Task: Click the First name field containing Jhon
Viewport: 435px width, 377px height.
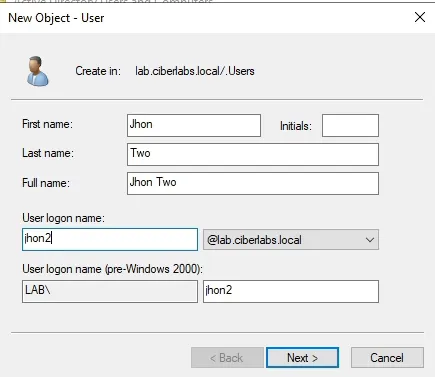Action: (x=194, y=125)
